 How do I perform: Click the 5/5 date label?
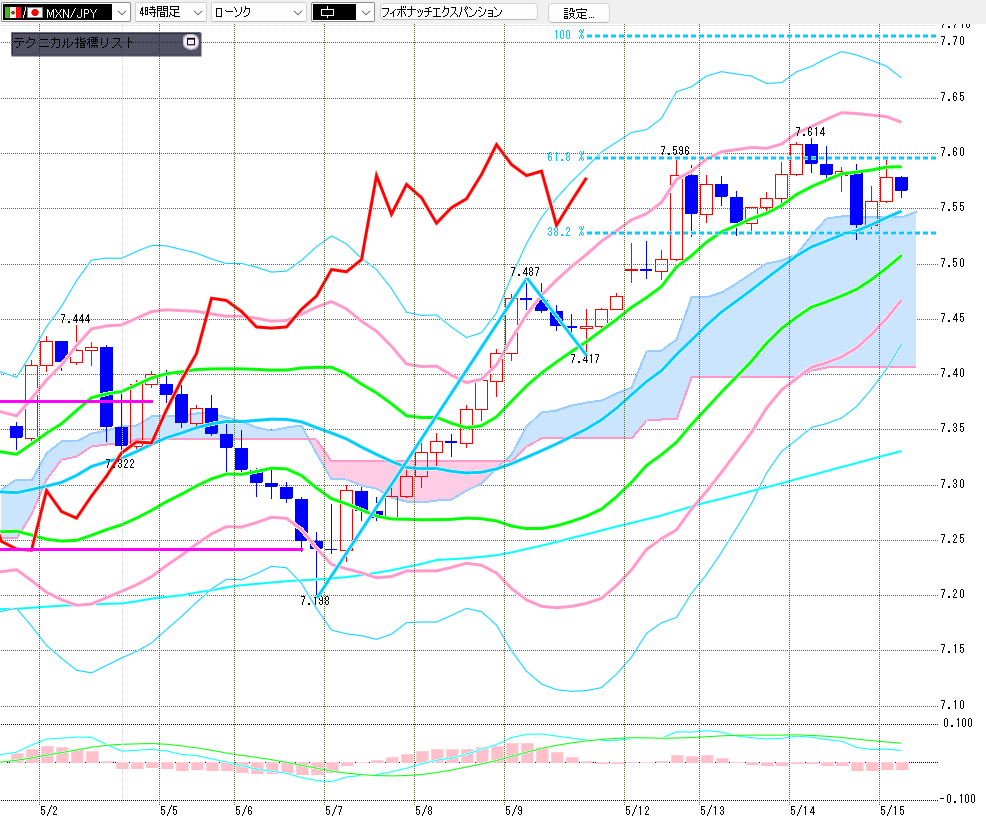tap(169, 811)
